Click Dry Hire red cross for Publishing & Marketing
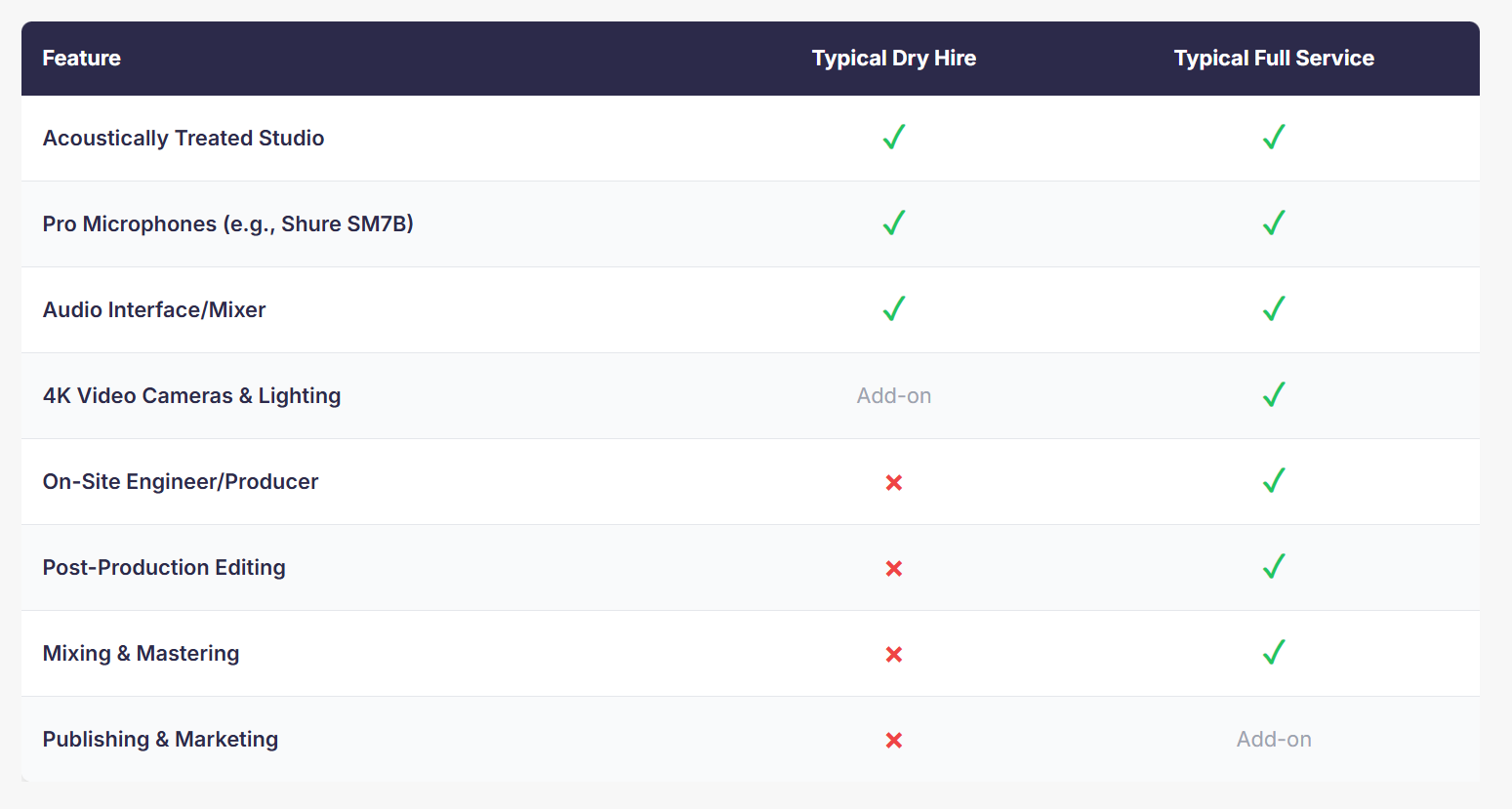The width and height of the screenshot is (1512, 809). (x=894, y=740)
